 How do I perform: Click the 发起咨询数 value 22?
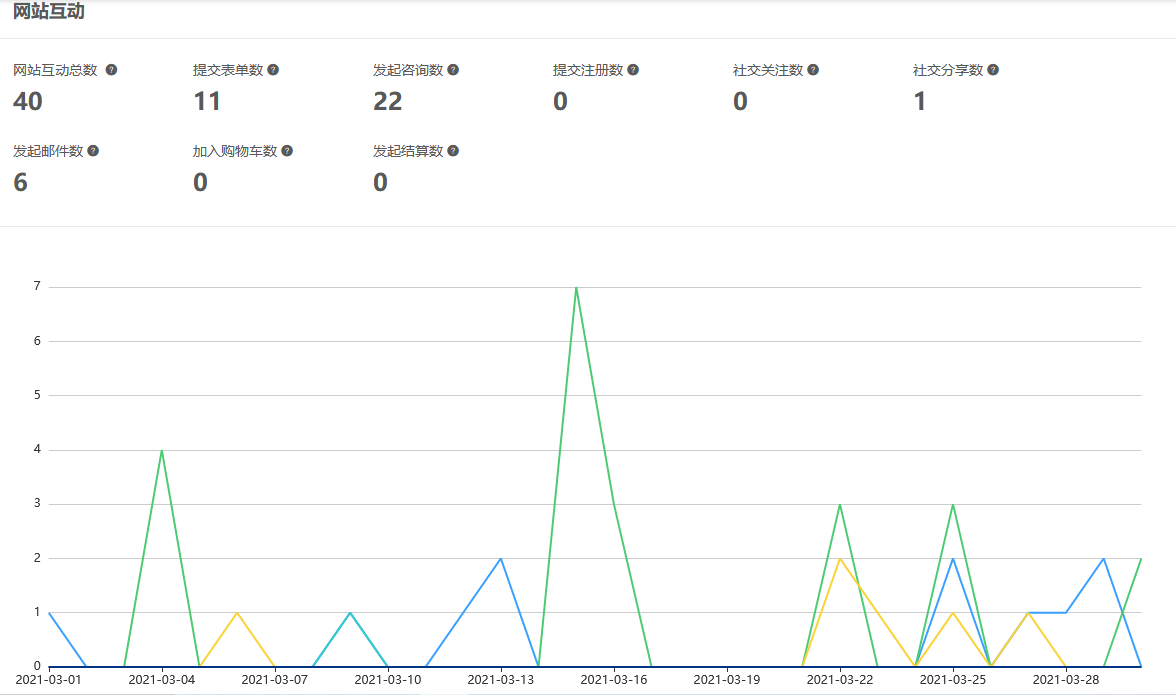(387, 101)
